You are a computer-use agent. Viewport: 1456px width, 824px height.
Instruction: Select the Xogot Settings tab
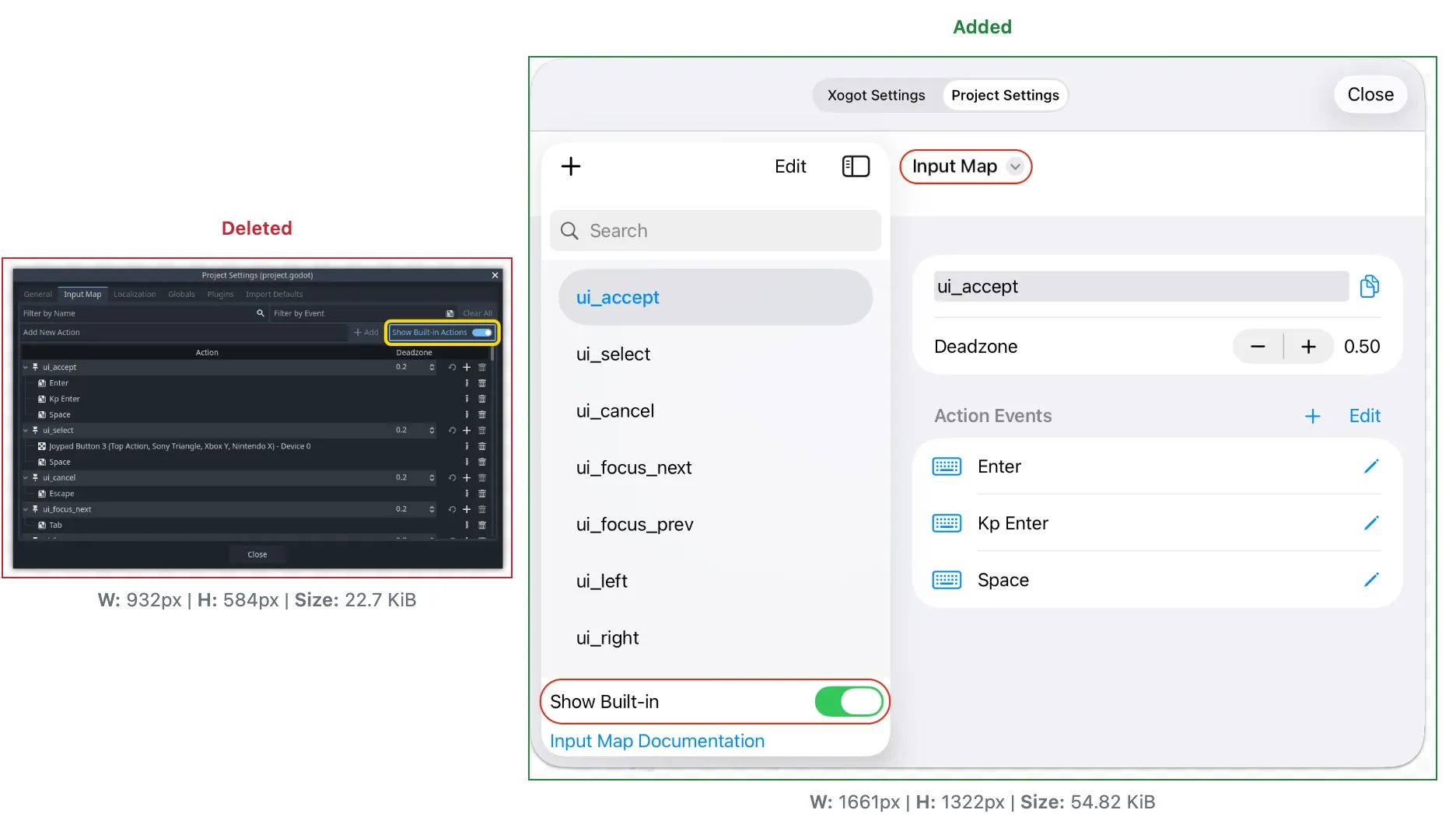click(x=875, y=95)
